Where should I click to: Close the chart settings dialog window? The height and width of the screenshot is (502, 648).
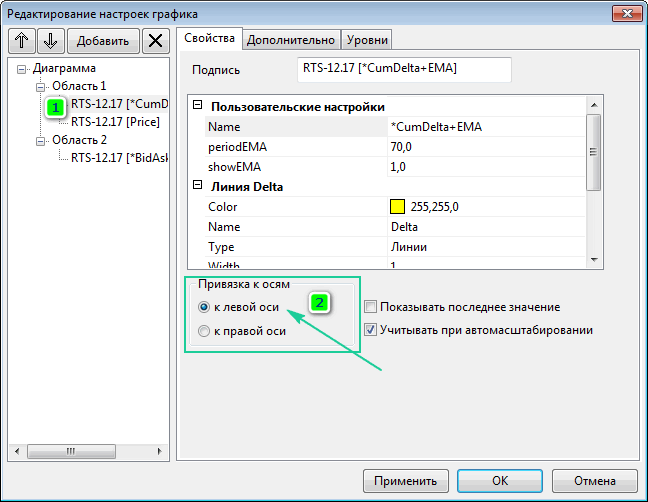coord(628,13)
